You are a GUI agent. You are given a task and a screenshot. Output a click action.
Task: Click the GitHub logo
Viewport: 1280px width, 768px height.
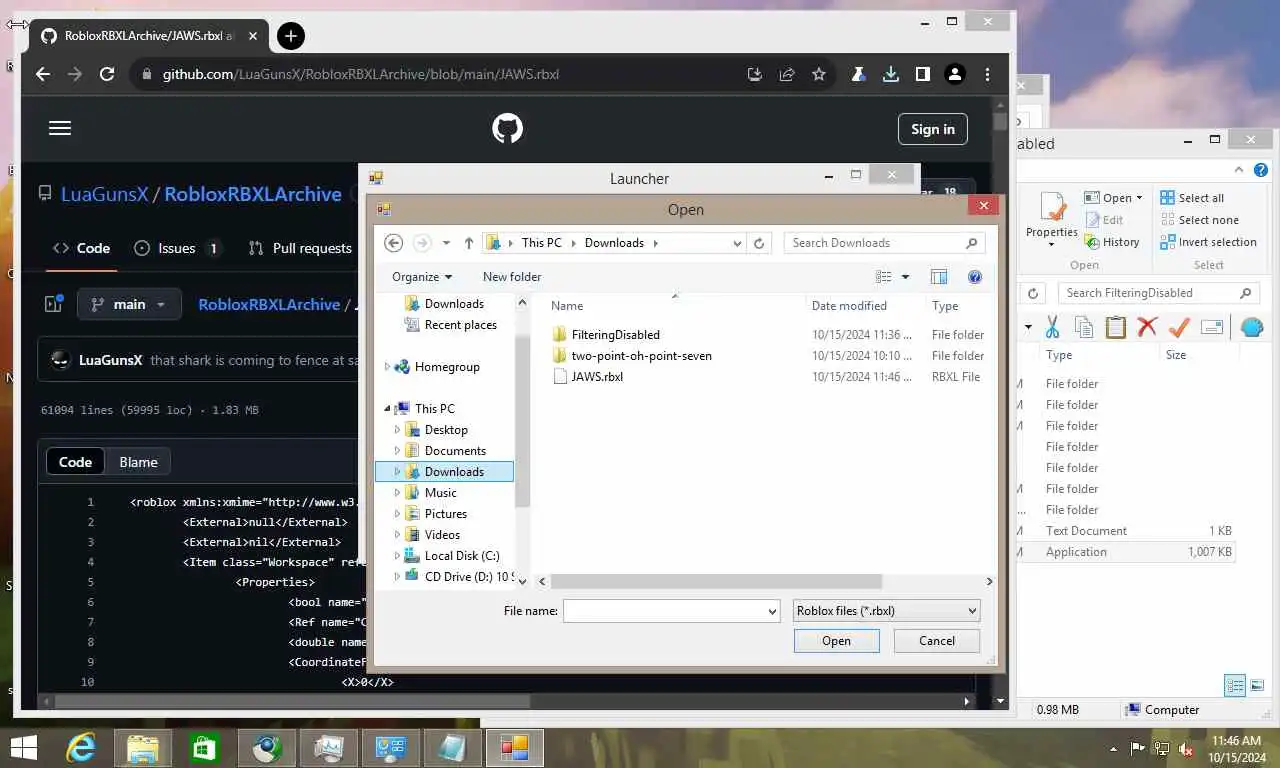click(x=508, y=128)
